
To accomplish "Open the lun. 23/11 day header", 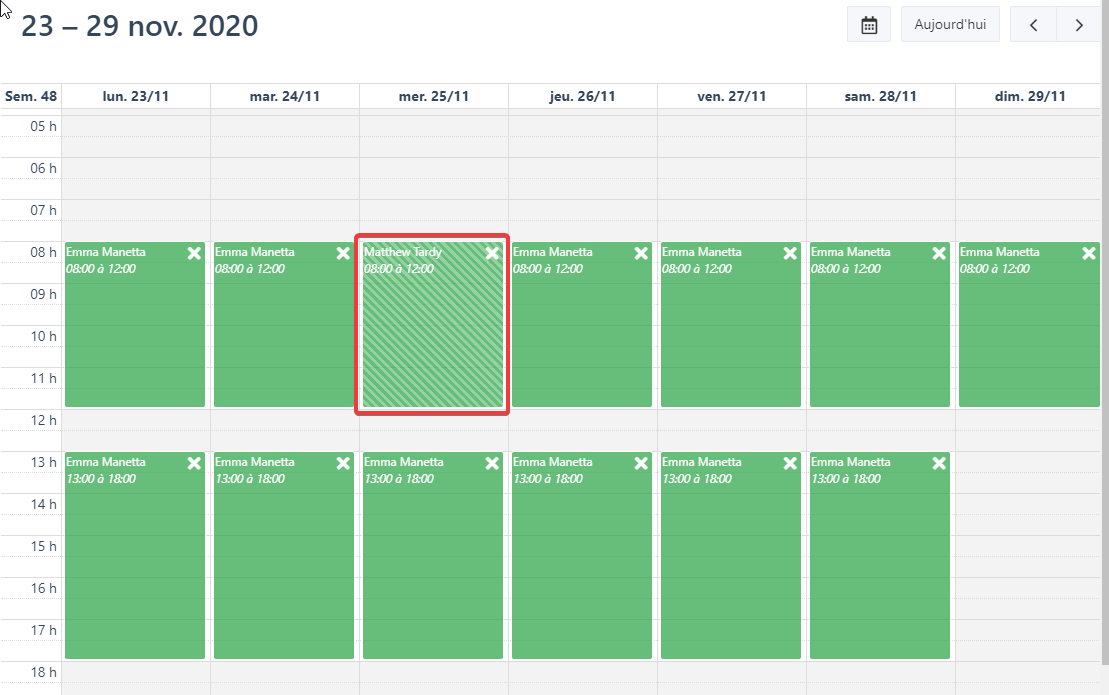I will [135, 96].
